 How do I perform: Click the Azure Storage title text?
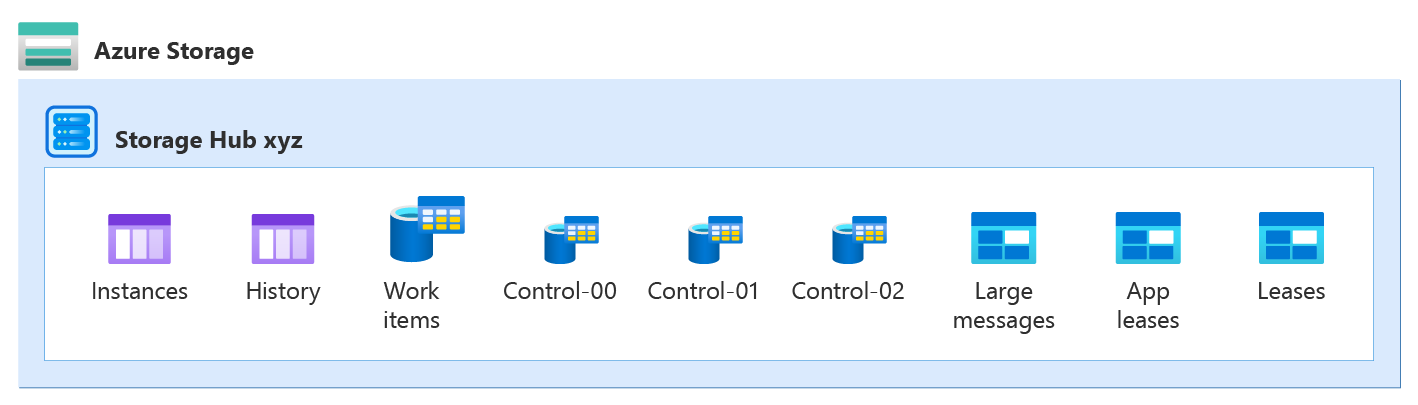[x=174, y=51]
